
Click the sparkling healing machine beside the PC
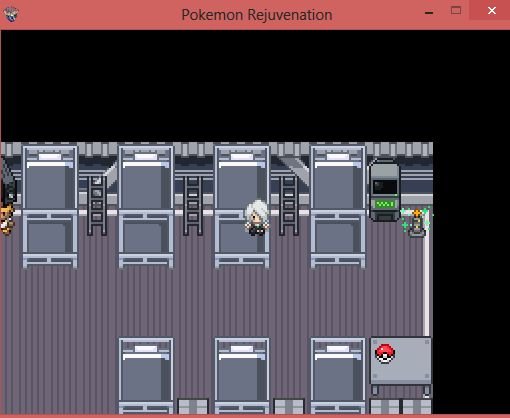417,223
